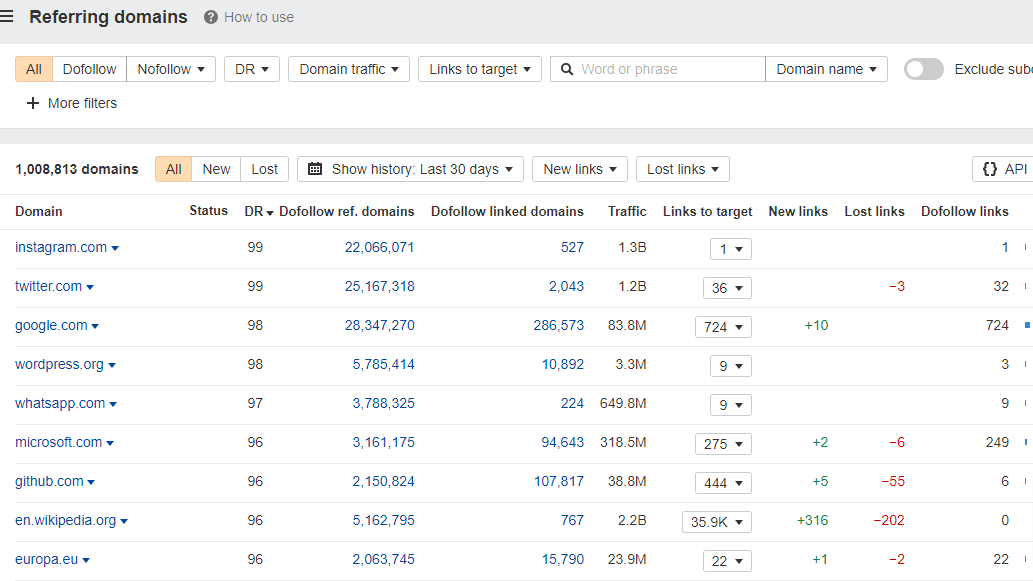The width and height of the screenshot is (1033, 581).
Task: Open the google.com domain link
Action: coord(51,325)
